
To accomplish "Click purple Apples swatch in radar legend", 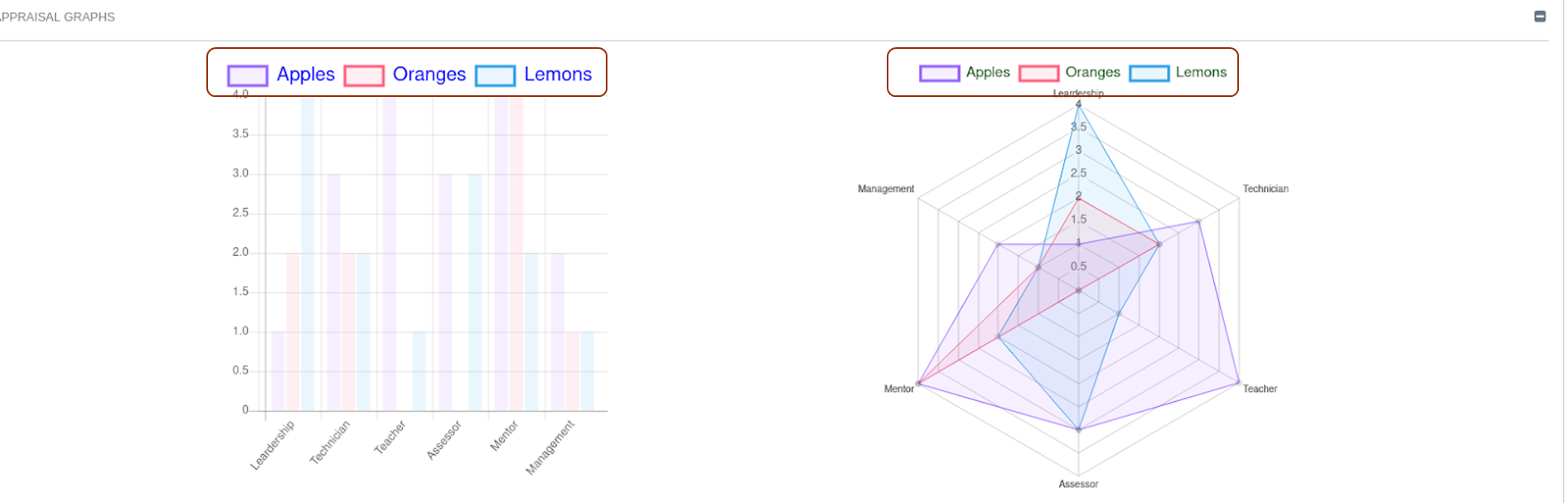I will (x=939, y=74).
